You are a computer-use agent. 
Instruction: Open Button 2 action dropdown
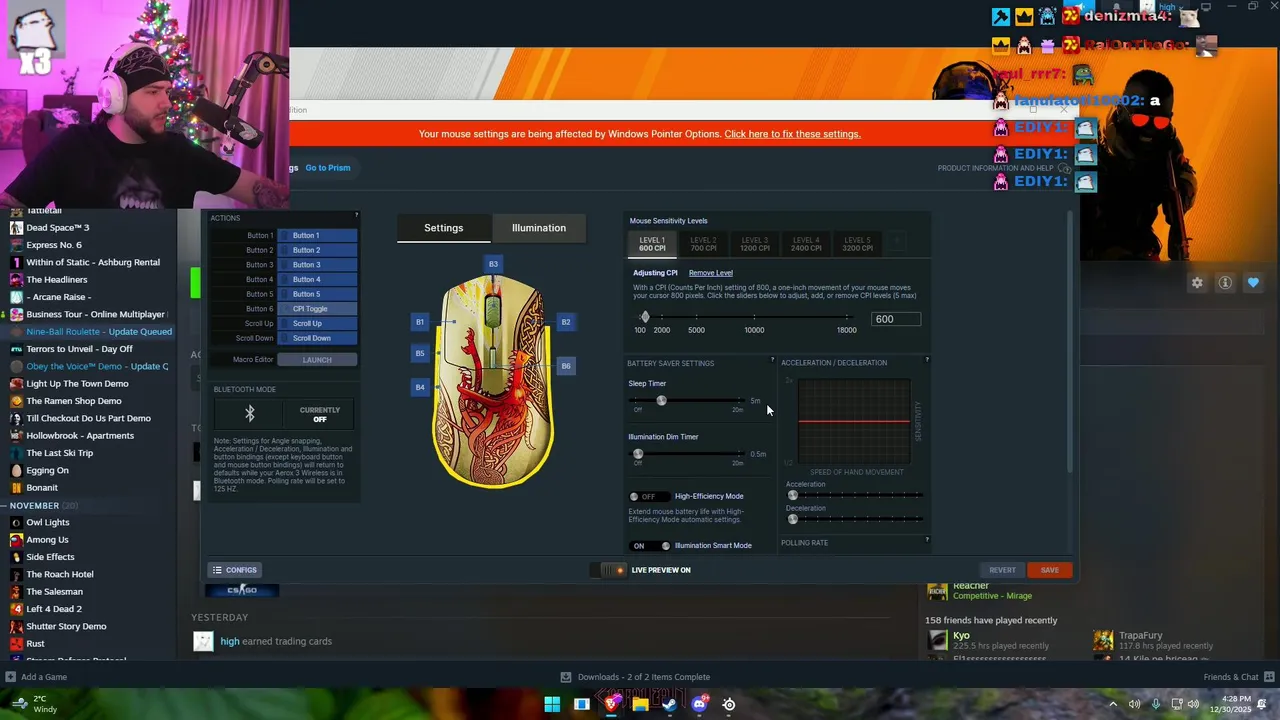point(317,250)
